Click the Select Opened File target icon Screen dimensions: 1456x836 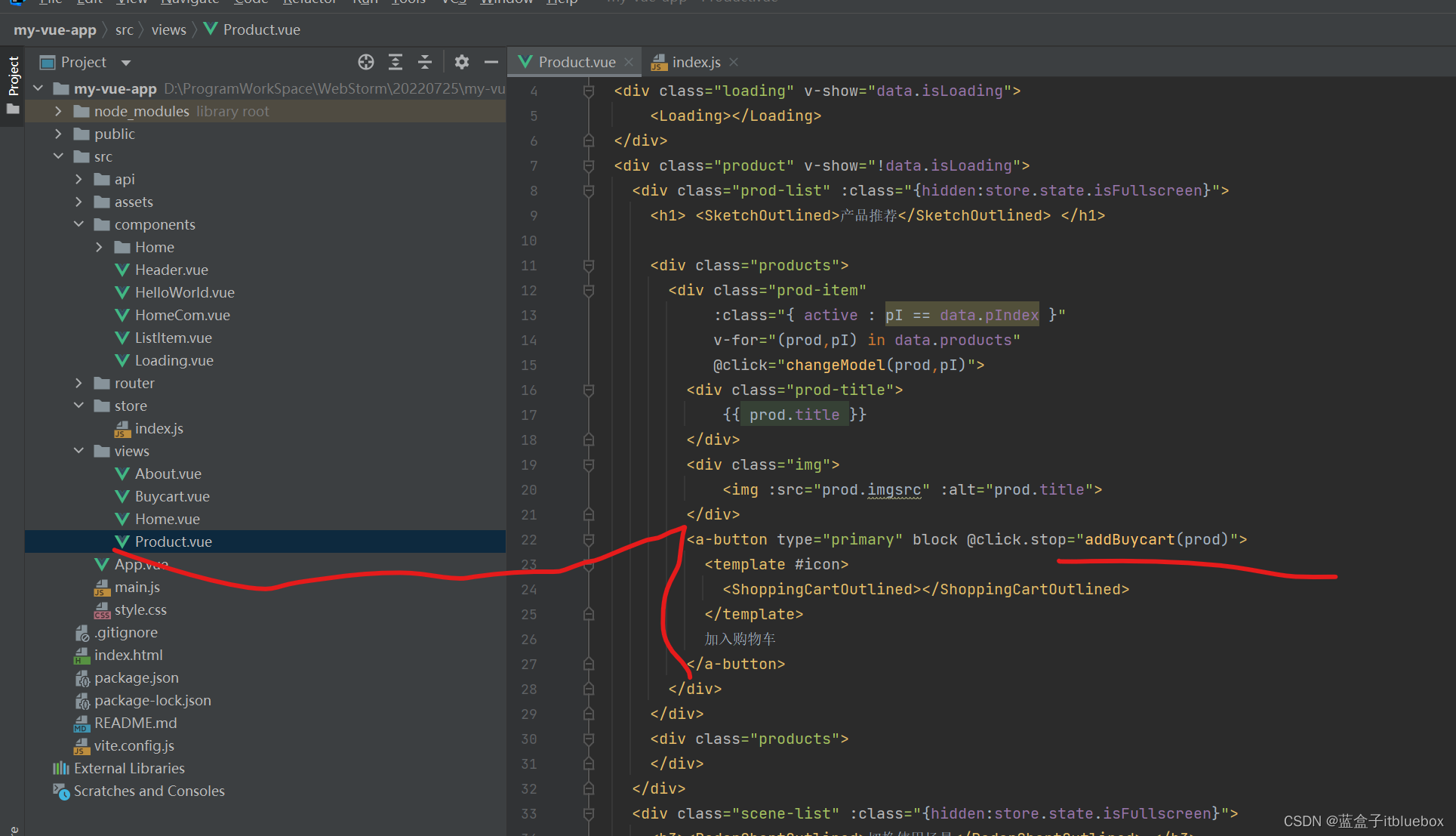pos(366,62)
